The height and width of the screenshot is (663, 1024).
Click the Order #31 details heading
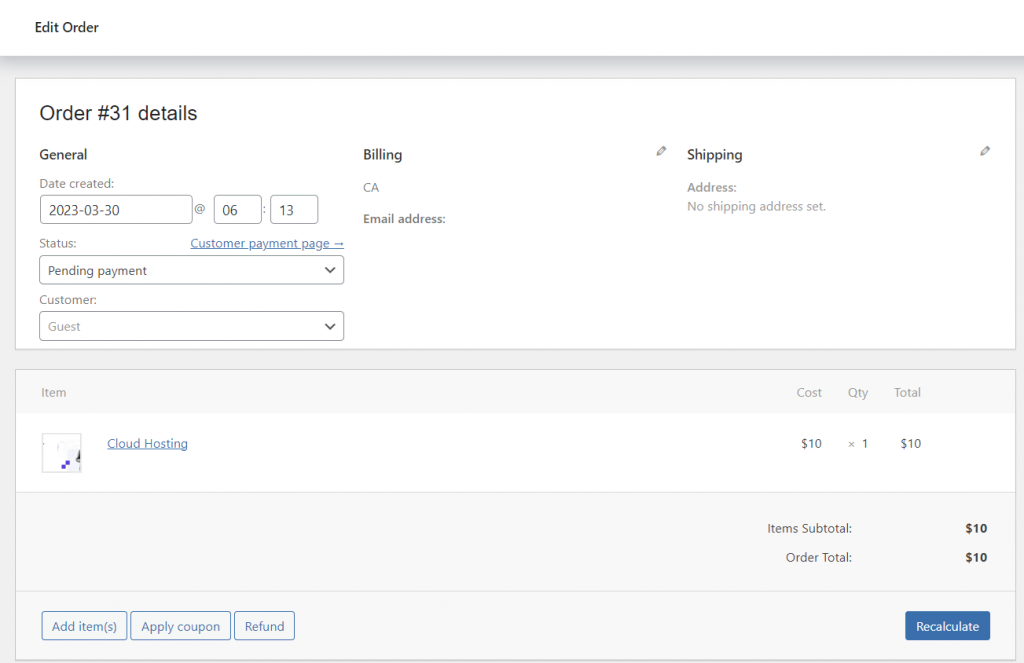[118, 113]
